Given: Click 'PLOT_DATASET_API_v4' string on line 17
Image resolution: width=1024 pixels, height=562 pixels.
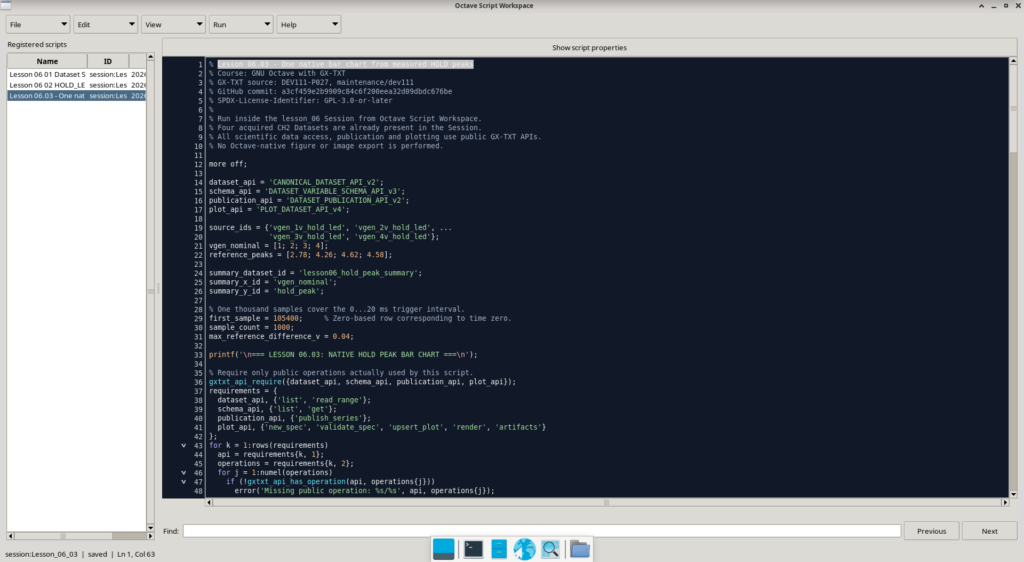Looking at the screenshot, I should coord(301,210).
